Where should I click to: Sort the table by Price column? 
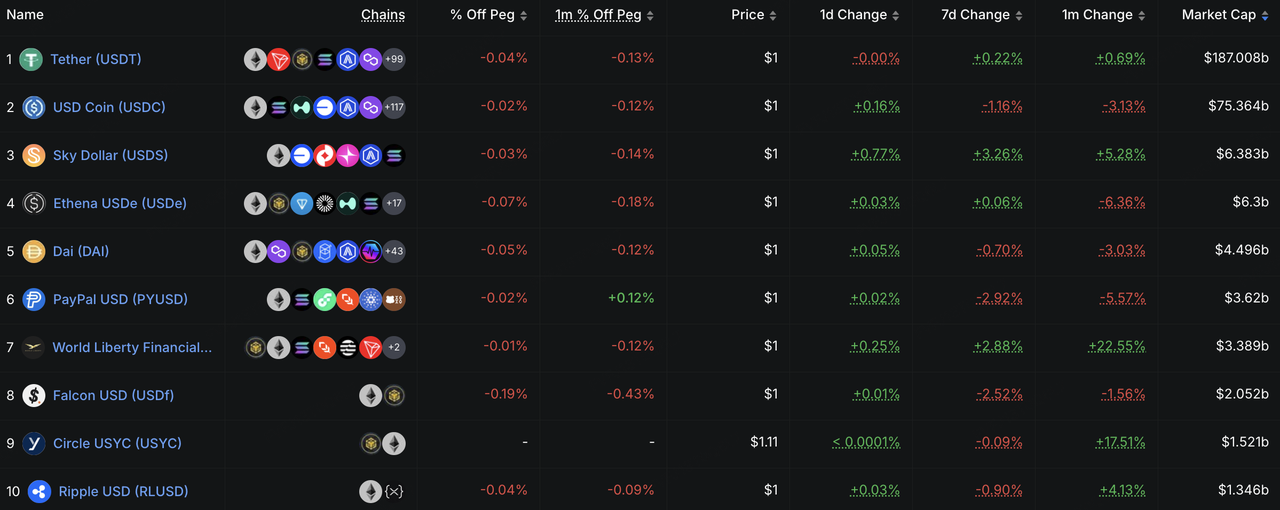[x=754, y=15]
